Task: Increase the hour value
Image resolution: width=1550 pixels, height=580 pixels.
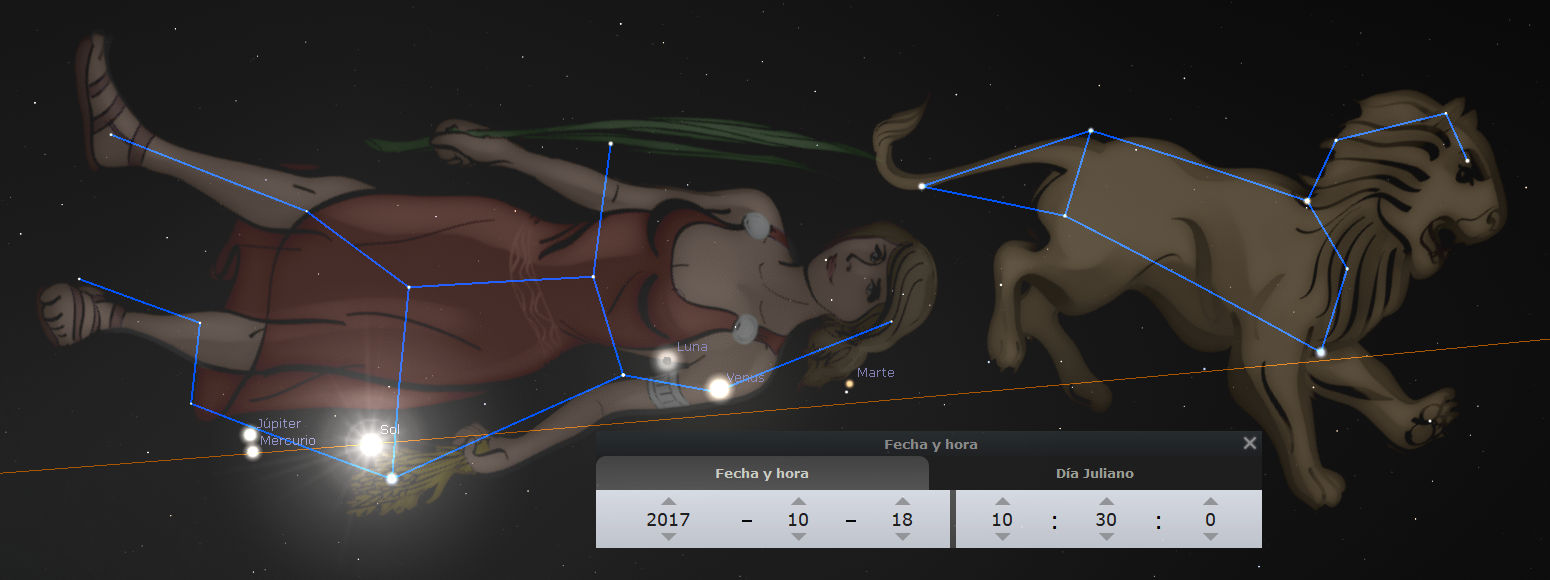Action: (x=1002, y=501)
